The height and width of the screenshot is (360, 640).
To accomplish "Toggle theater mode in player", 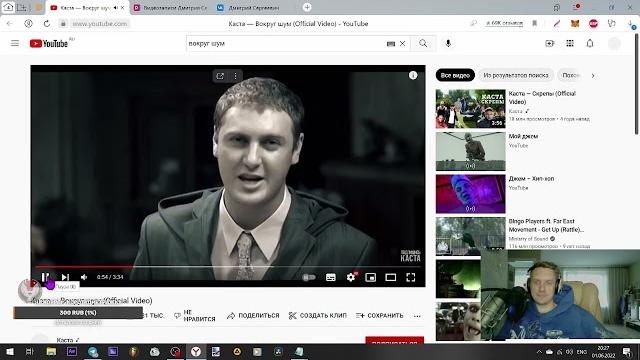I will 391,278.
